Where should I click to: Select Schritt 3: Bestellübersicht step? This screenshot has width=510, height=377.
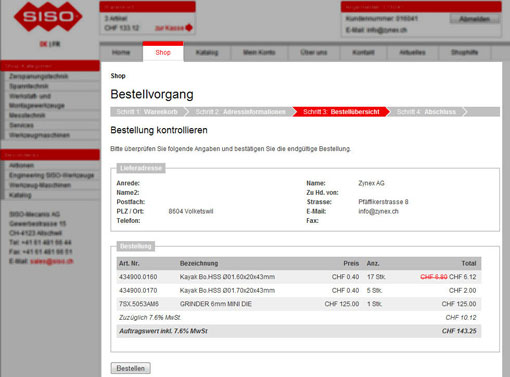click(341, 112)
